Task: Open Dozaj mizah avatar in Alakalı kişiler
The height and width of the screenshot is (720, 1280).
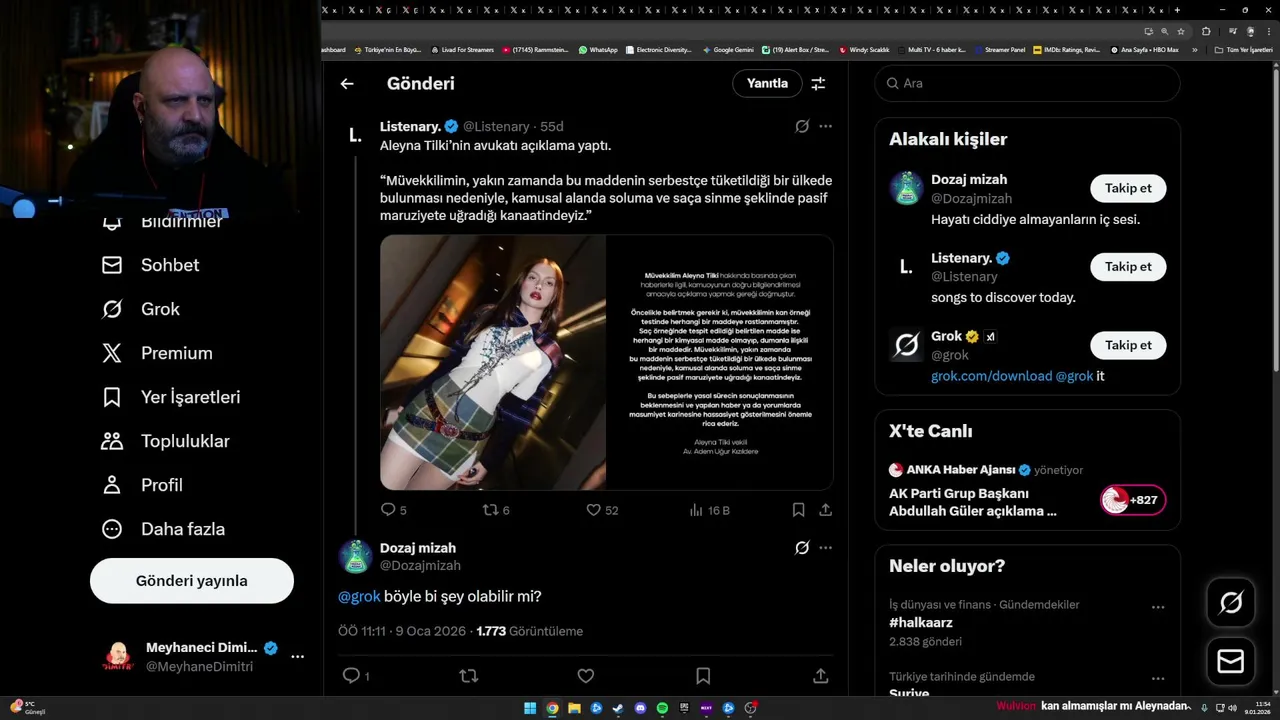Action: tap(906, 188)
